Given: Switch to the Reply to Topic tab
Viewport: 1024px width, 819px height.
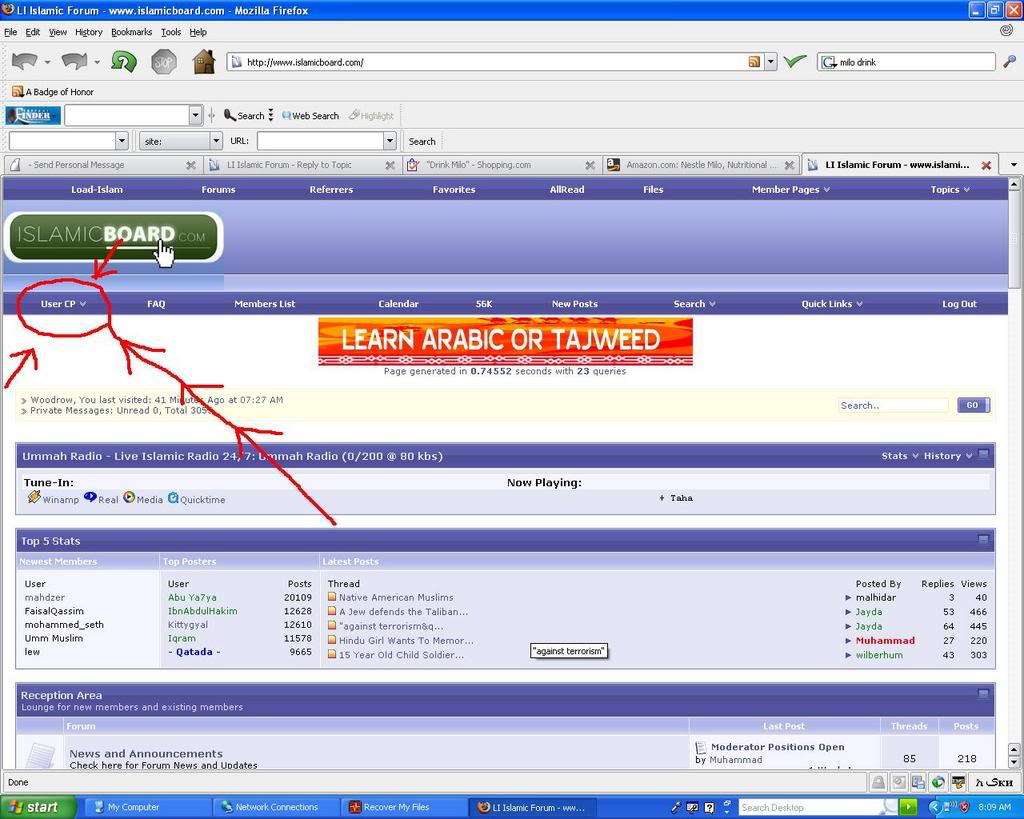Looking at the screenshot, I should (x=302, y=165).
